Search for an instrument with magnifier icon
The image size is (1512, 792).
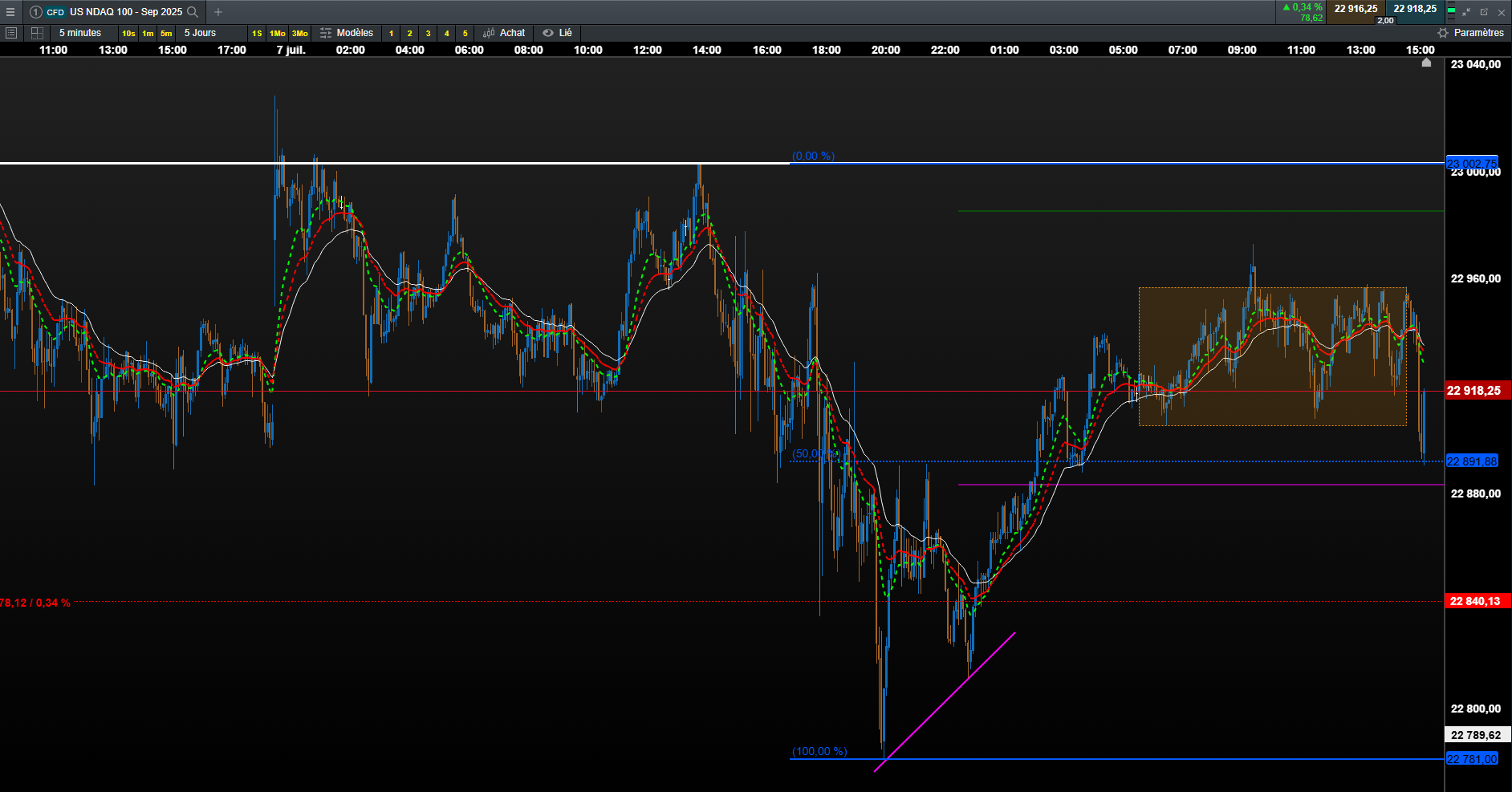click(193, 12)
